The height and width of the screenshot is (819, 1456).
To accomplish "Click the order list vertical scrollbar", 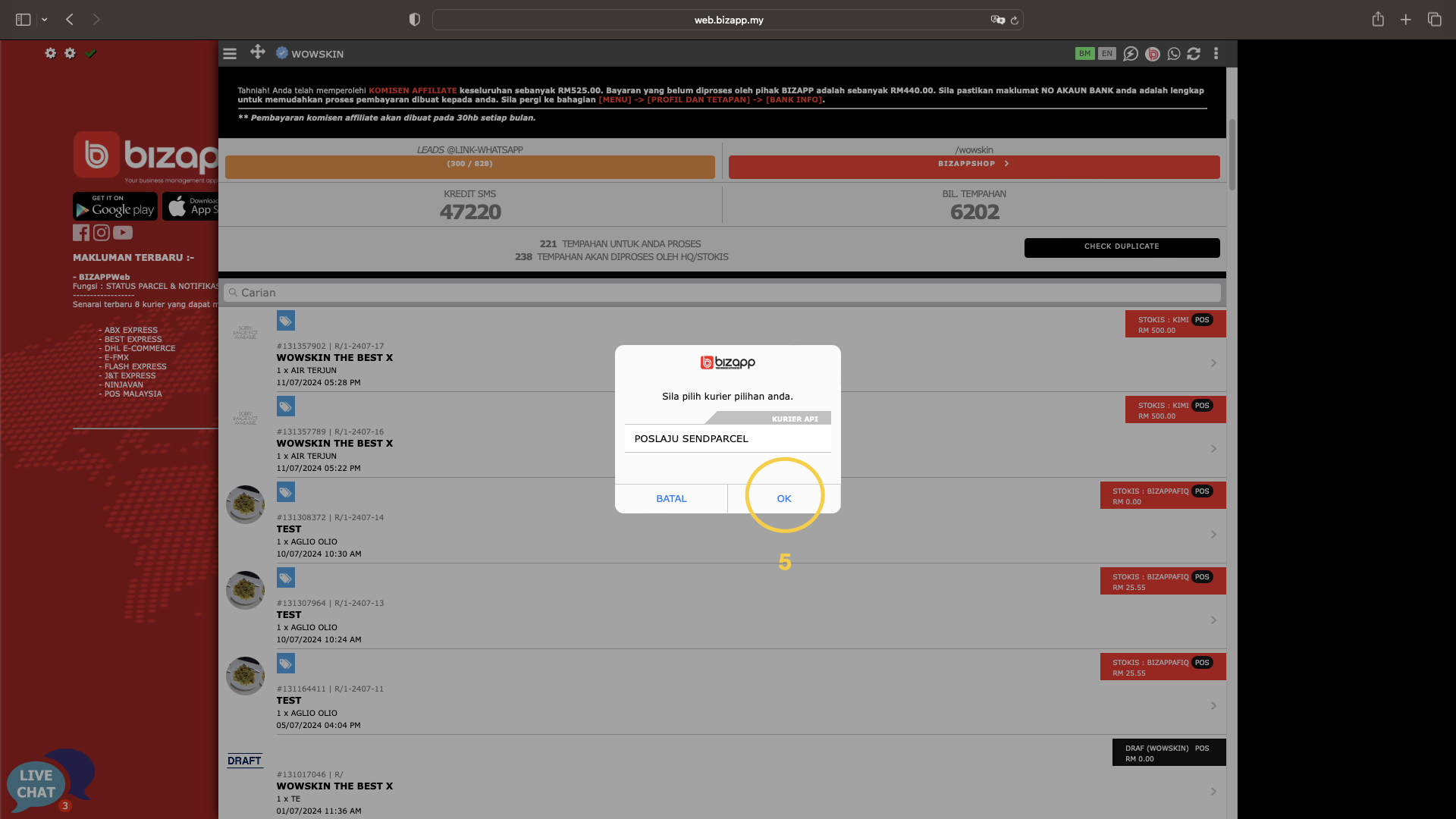I will click(x=1232, y=155).
